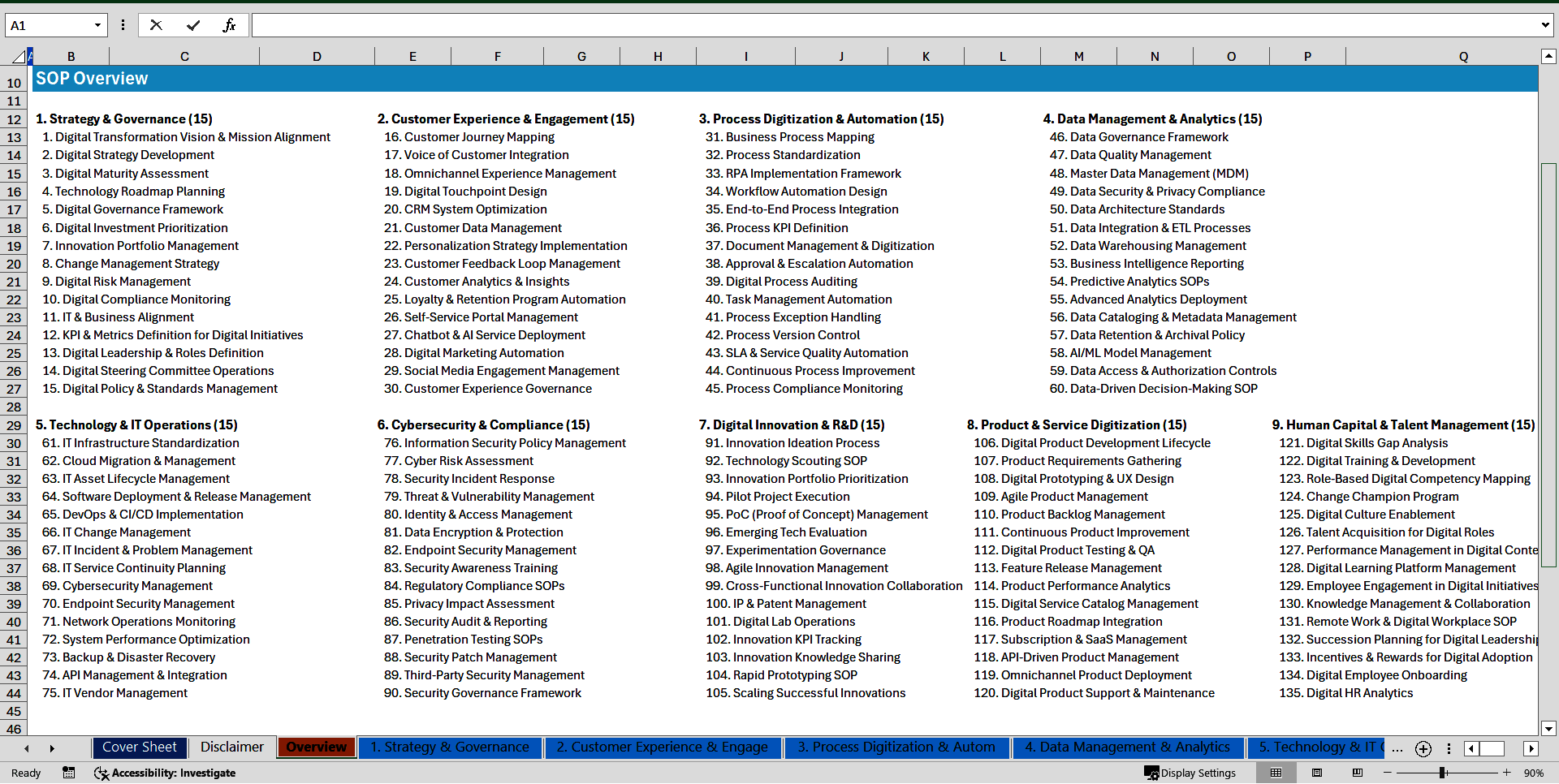The height and width of the screenshot is (784, 1559).
Task: Show more sheet tabs via ellipsis
Action: point(1397,748)
